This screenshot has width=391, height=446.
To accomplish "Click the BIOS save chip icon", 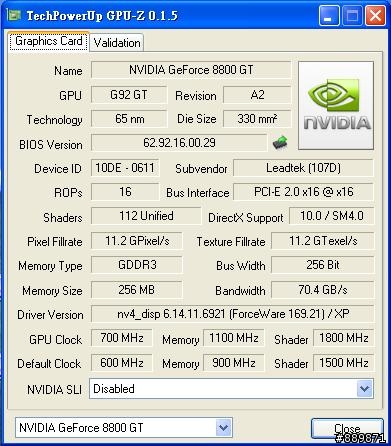I will pyautogui.click(x=280, y=143).
